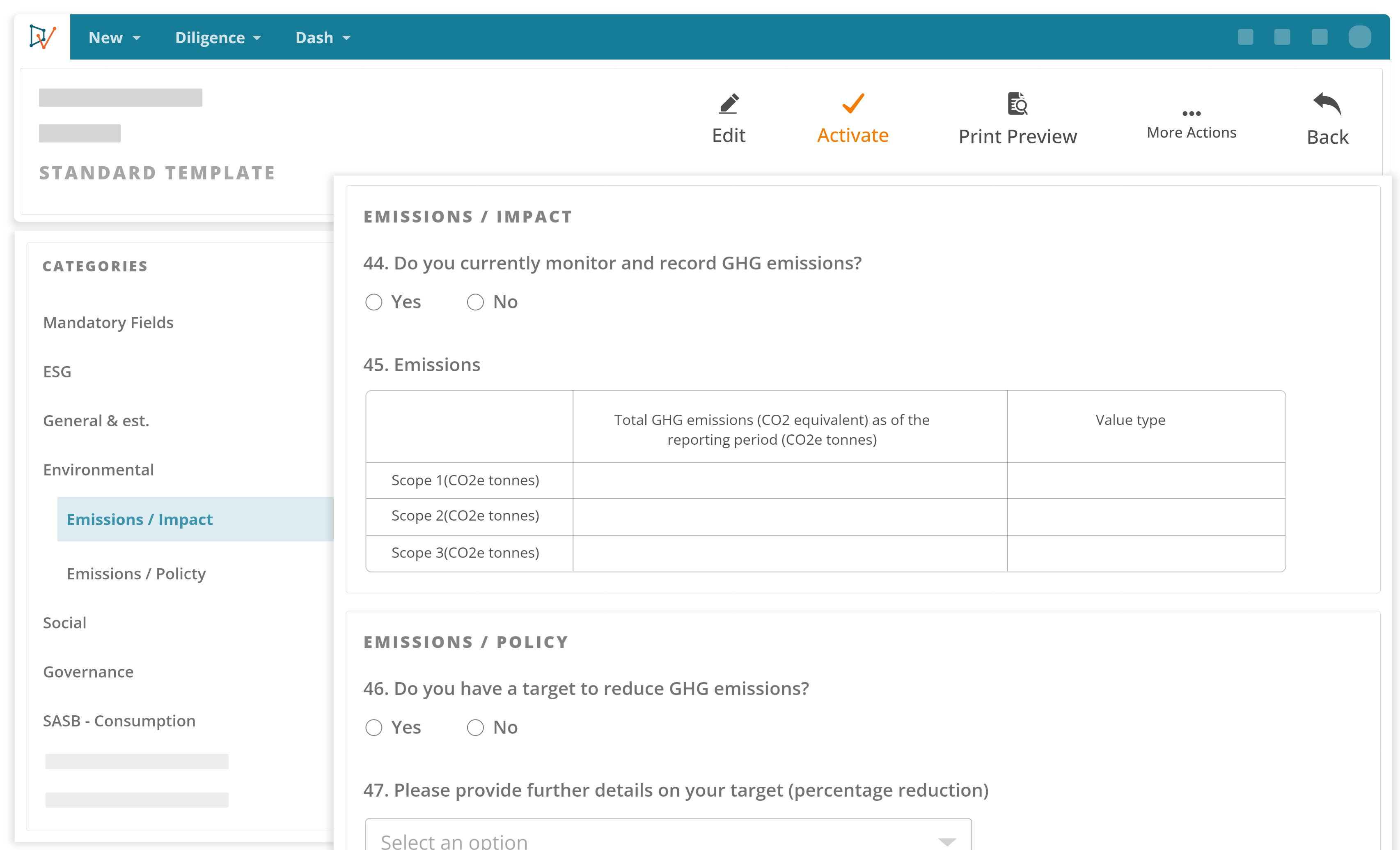This screenshot has width=1400, height=850.
Task: Open the New dropdown menu
Action: (114, 37)
